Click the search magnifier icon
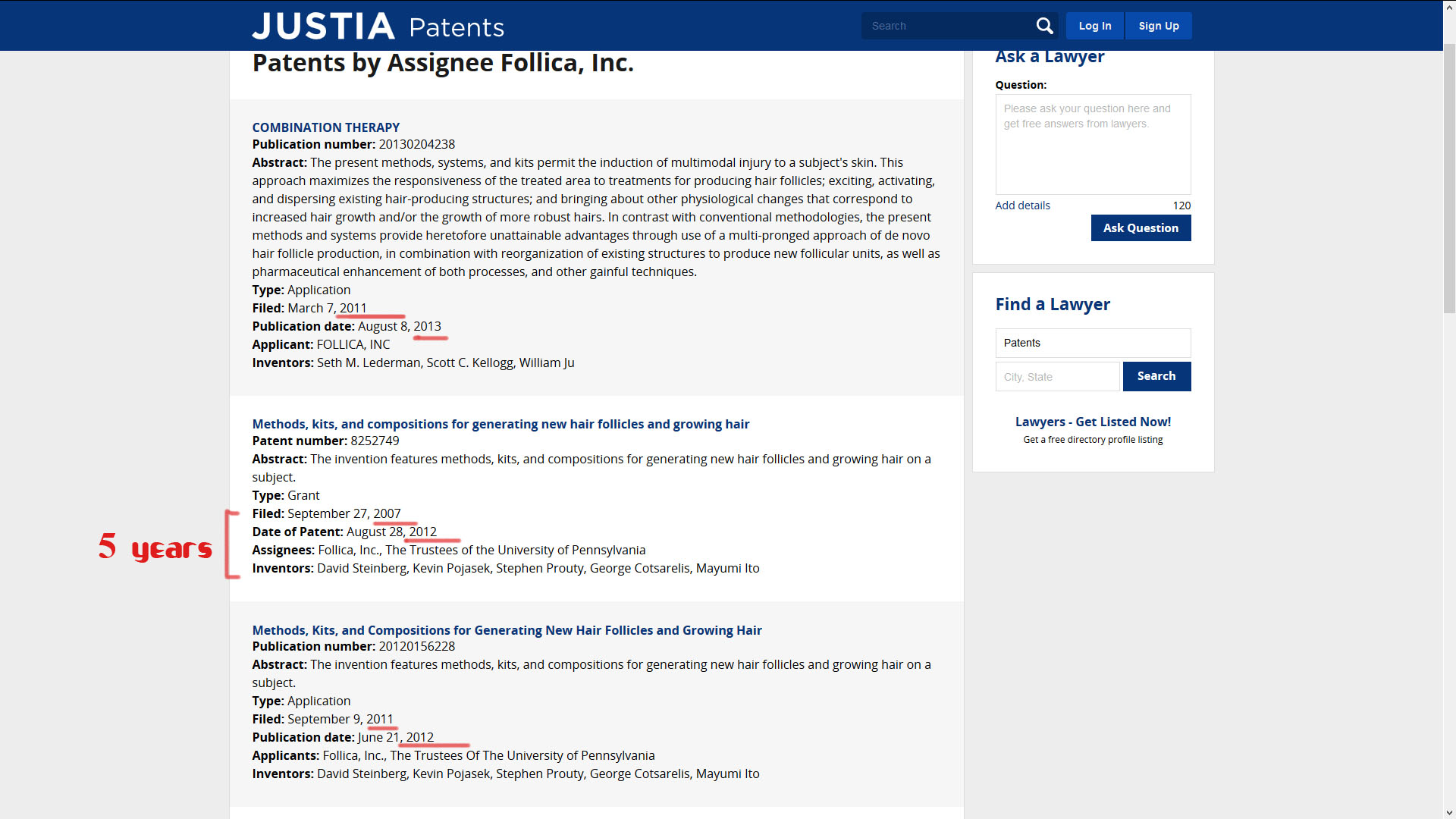Viewport: 1456px width, 819px height. tap(1044, 26)
